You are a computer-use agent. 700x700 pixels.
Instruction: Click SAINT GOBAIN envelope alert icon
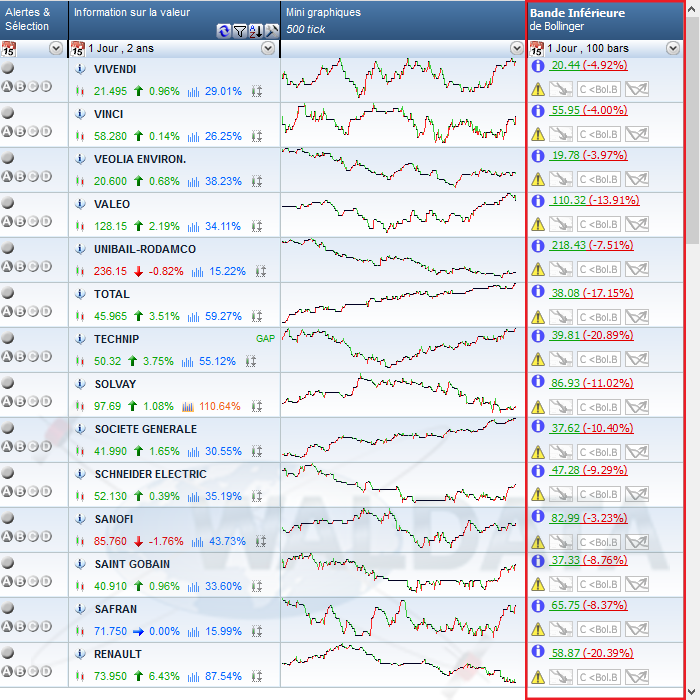(637, 584)
